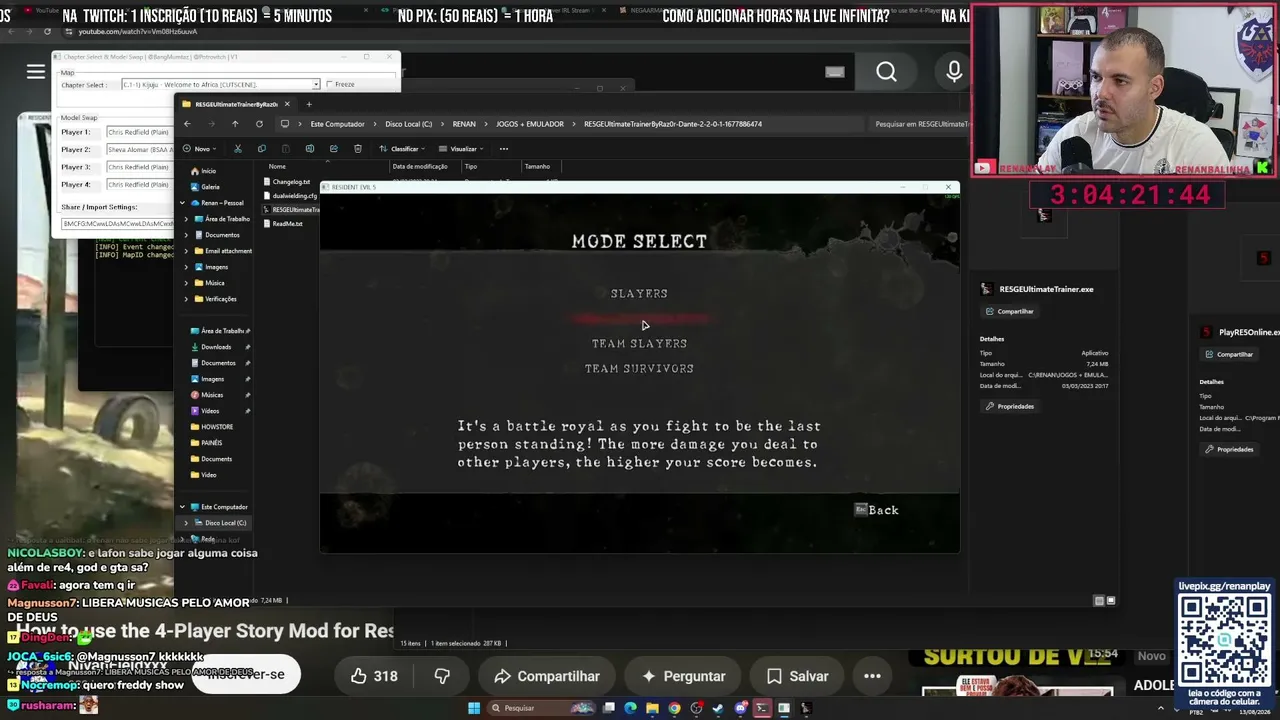Open the Player 2 model dropdown
Image resolution: width=1280 pixels, height=720 pixels.
[140, 150]
